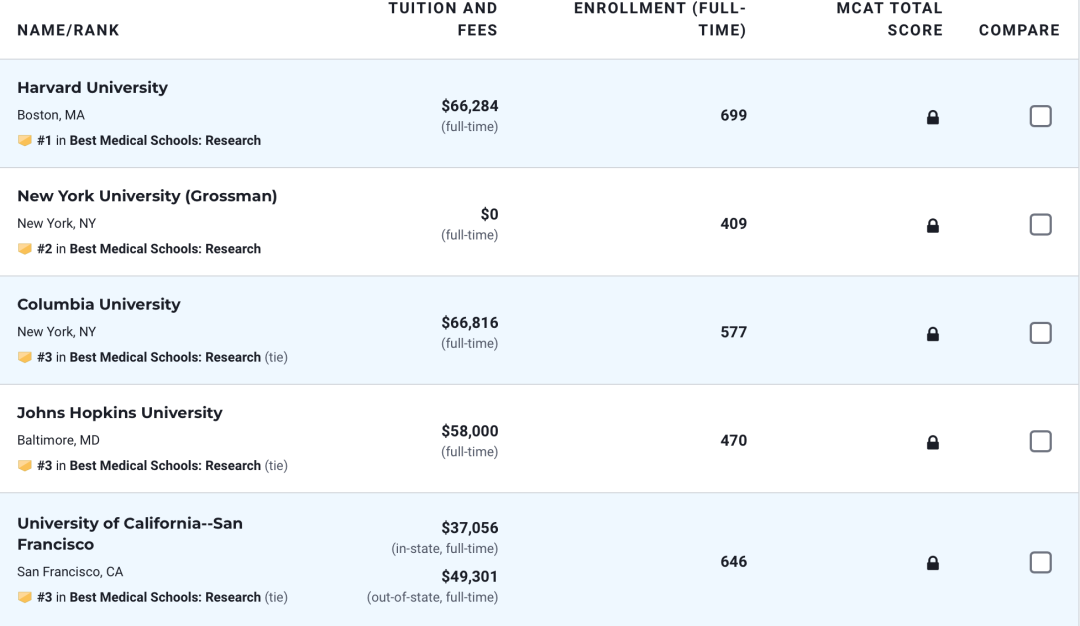Image resolution: width=1080 pixels, height=626 pixels.
Task: Check the compare box for Harvard University
Action: 1040,116
